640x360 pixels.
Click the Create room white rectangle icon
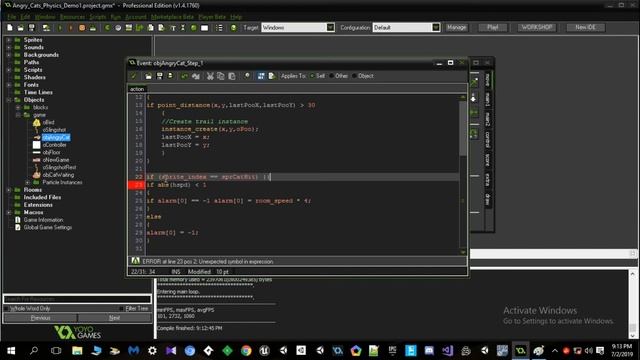pos(204,27)
